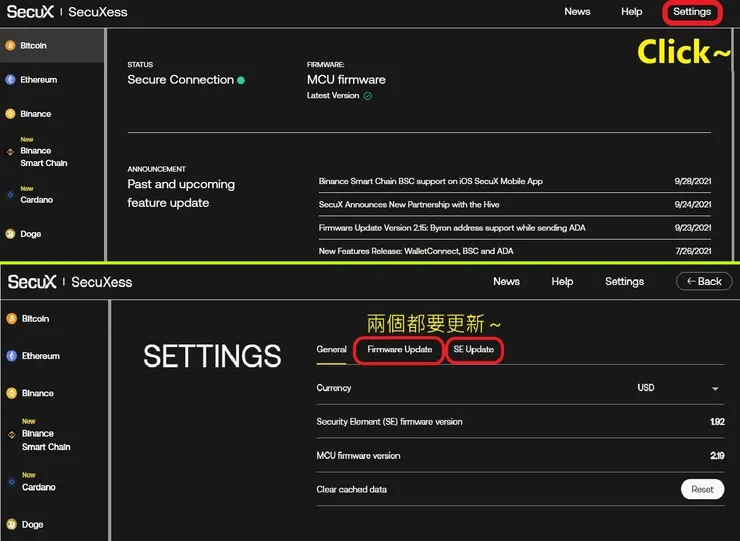This screenshot has width=740, height=541.
Task: Click Binance Smart Chain icon in Settings window
Action: 11,435
